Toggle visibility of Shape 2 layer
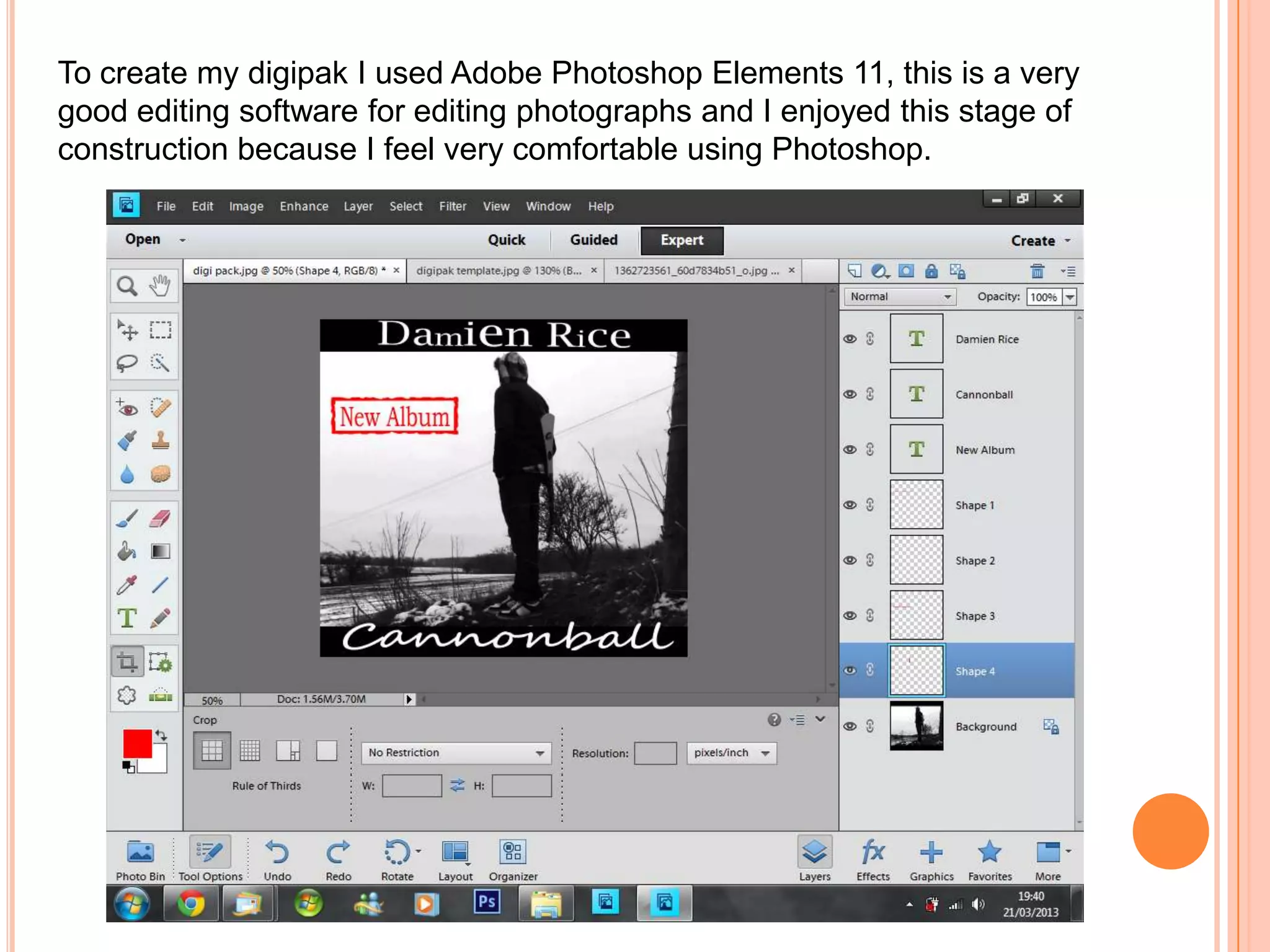Screen dimensions: 1270x952 850,560
